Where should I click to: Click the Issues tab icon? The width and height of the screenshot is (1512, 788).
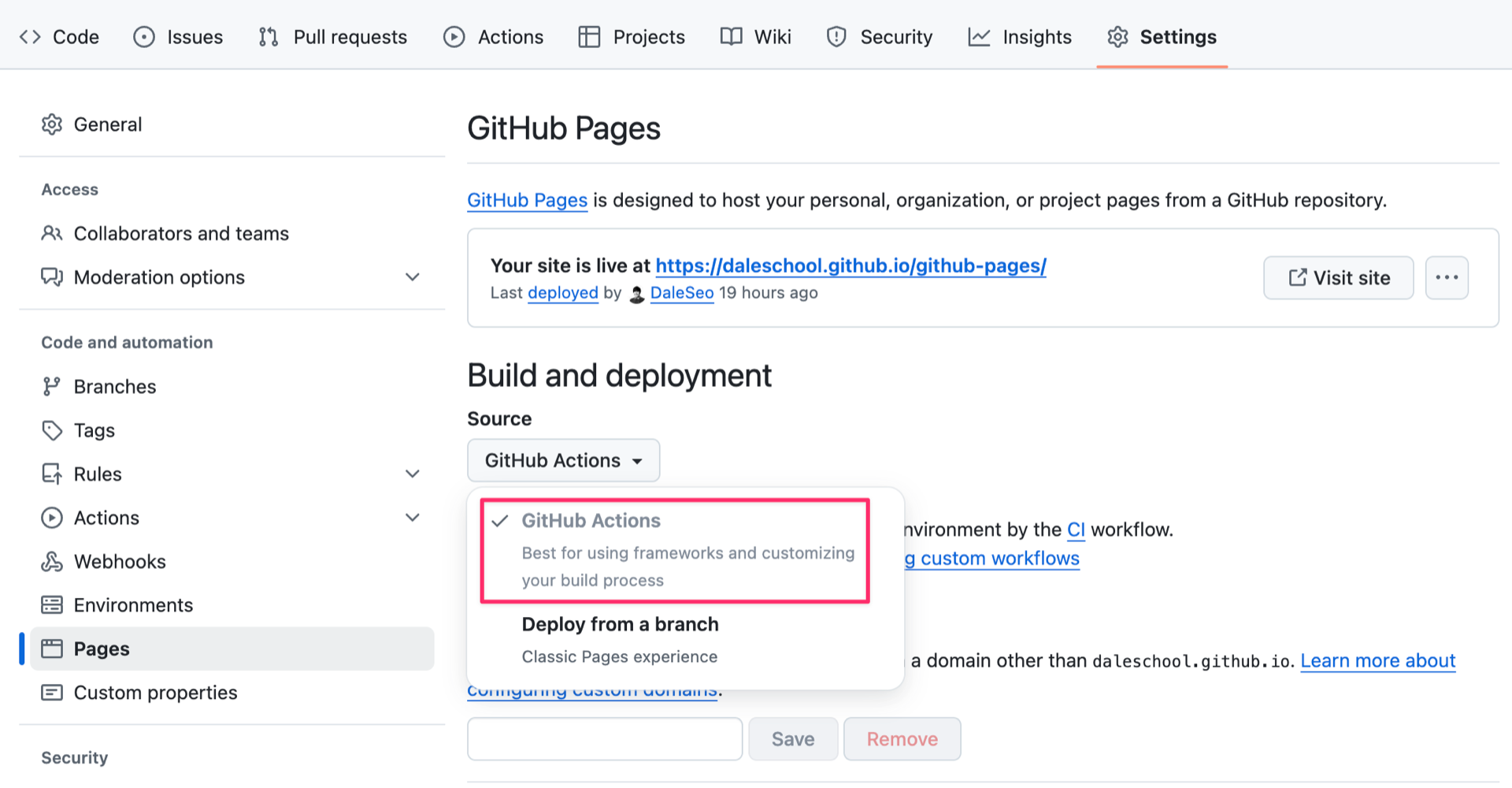[144, 36]
